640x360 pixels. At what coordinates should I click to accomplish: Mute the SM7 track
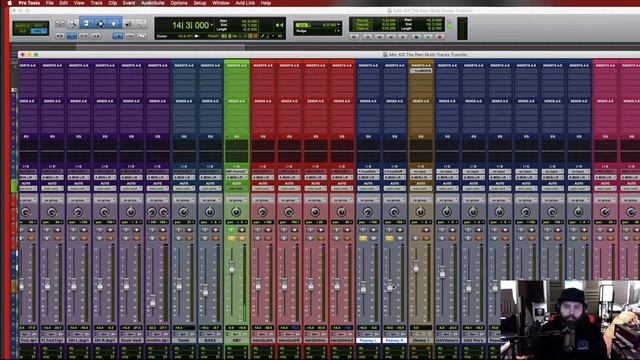click(x=242, y=238)
